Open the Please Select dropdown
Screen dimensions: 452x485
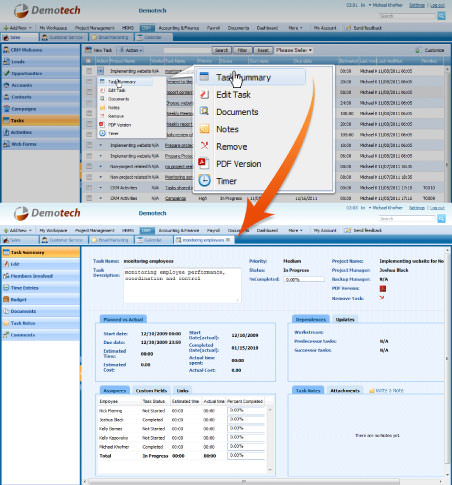tap(294, 50)
